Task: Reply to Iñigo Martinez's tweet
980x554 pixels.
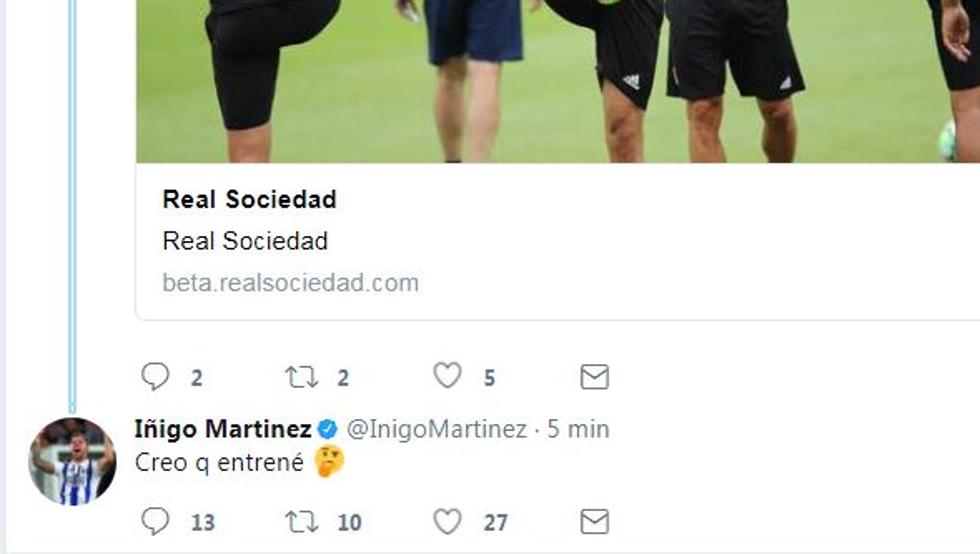Action: [155, 521]
